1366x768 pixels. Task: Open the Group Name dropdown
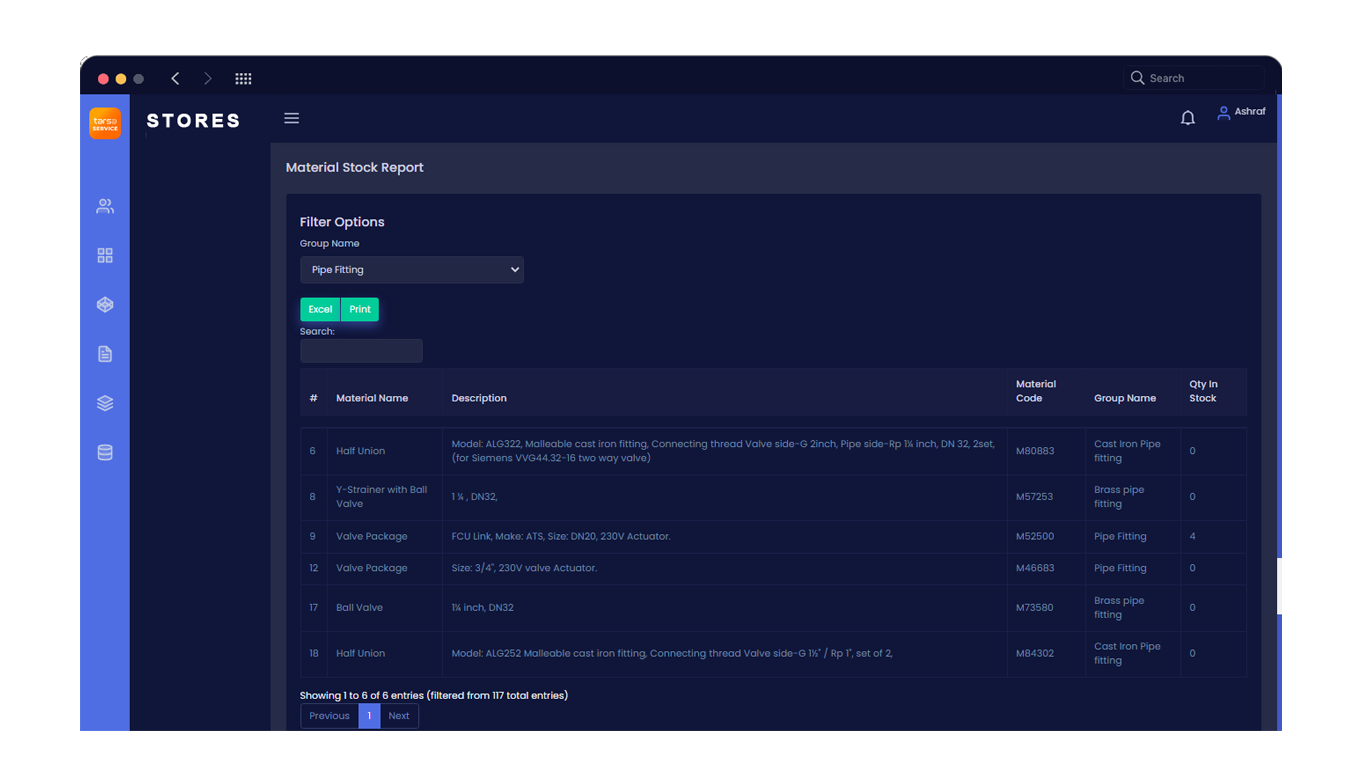coord(411,270)
